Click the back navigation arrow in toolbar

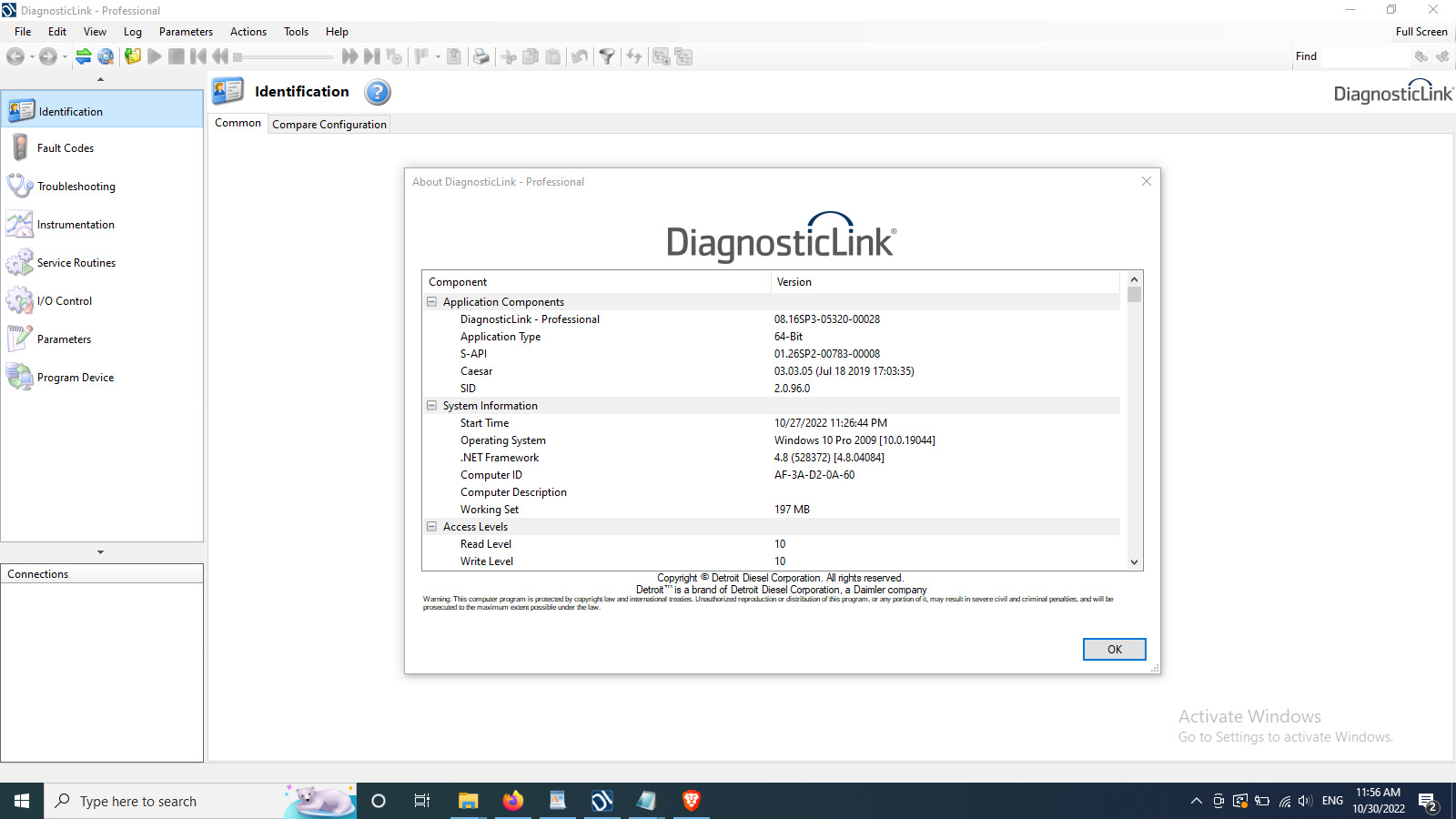(x=15, y=56)
